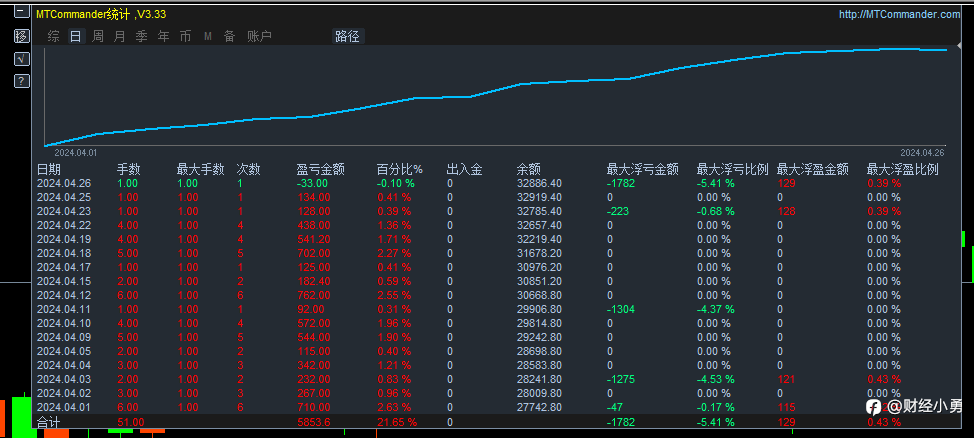Image resolution: width=974 pixels, height=438 pixels.
Task: Switch to the 周 weekly tab
Action: 98,37
